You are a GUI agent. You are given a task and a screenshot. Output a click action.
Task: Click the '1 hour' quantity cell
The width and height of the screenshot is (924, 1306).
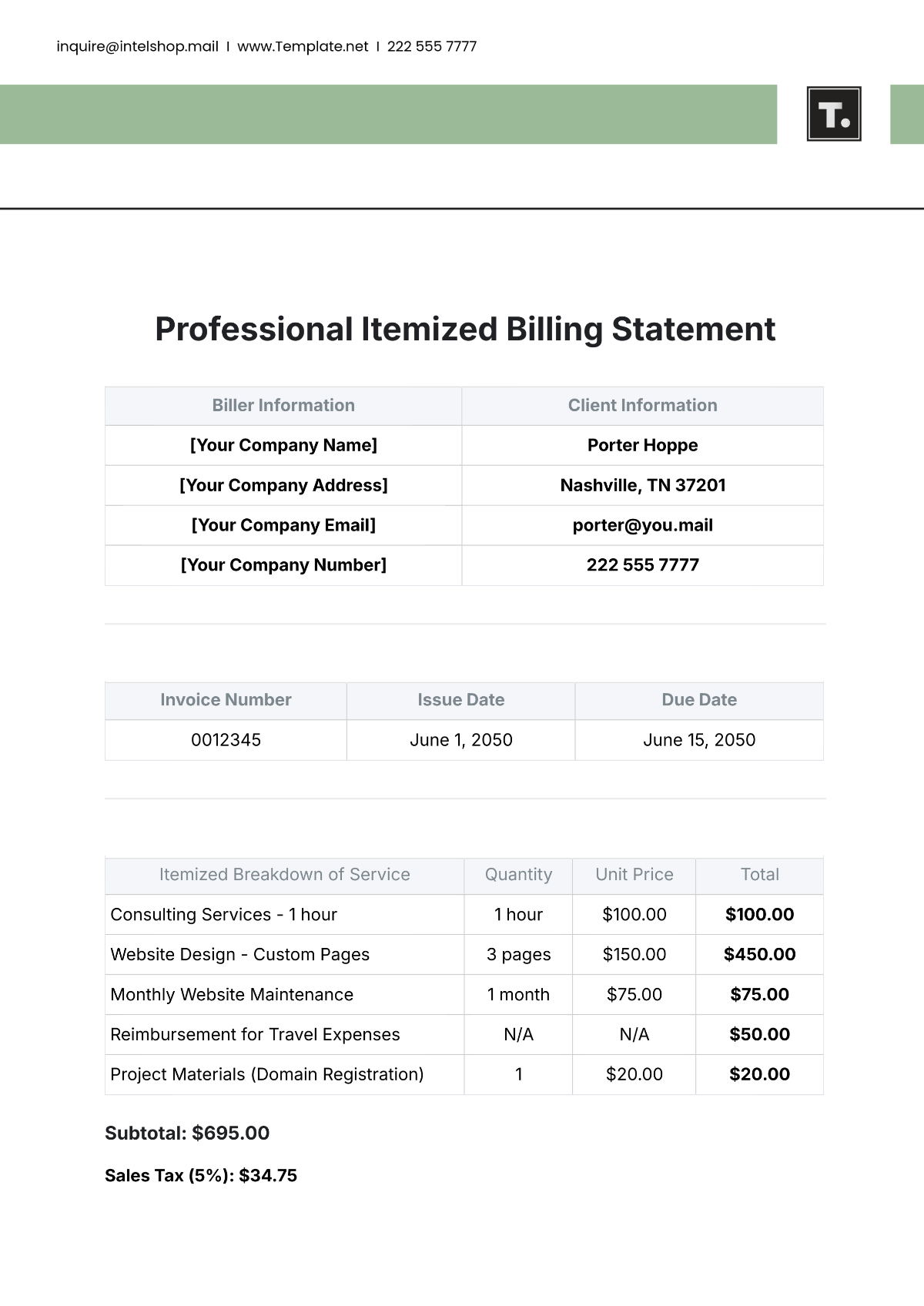(x=518, y=915)
